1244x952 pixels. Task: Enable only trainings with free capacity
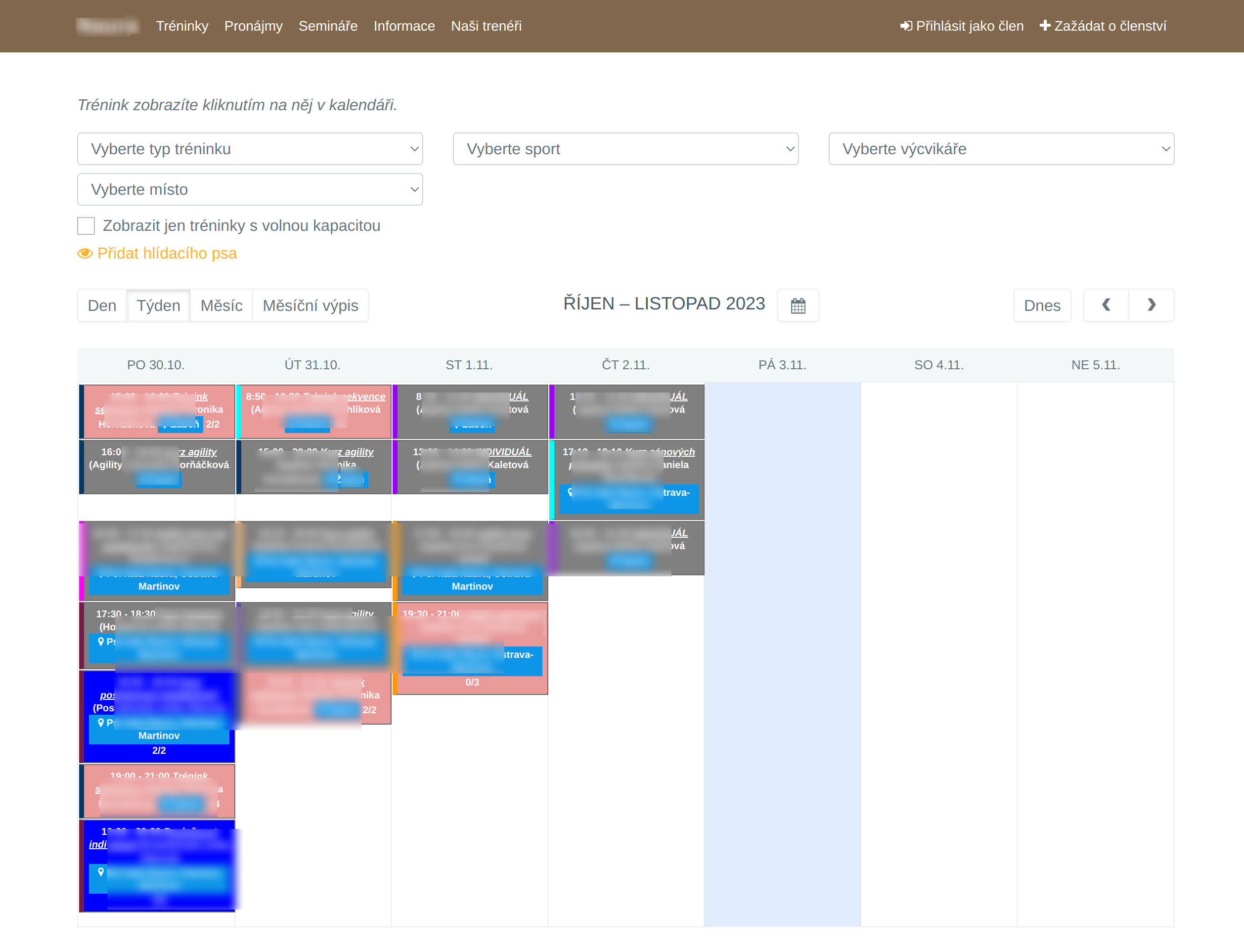click(x=86, y=225)
